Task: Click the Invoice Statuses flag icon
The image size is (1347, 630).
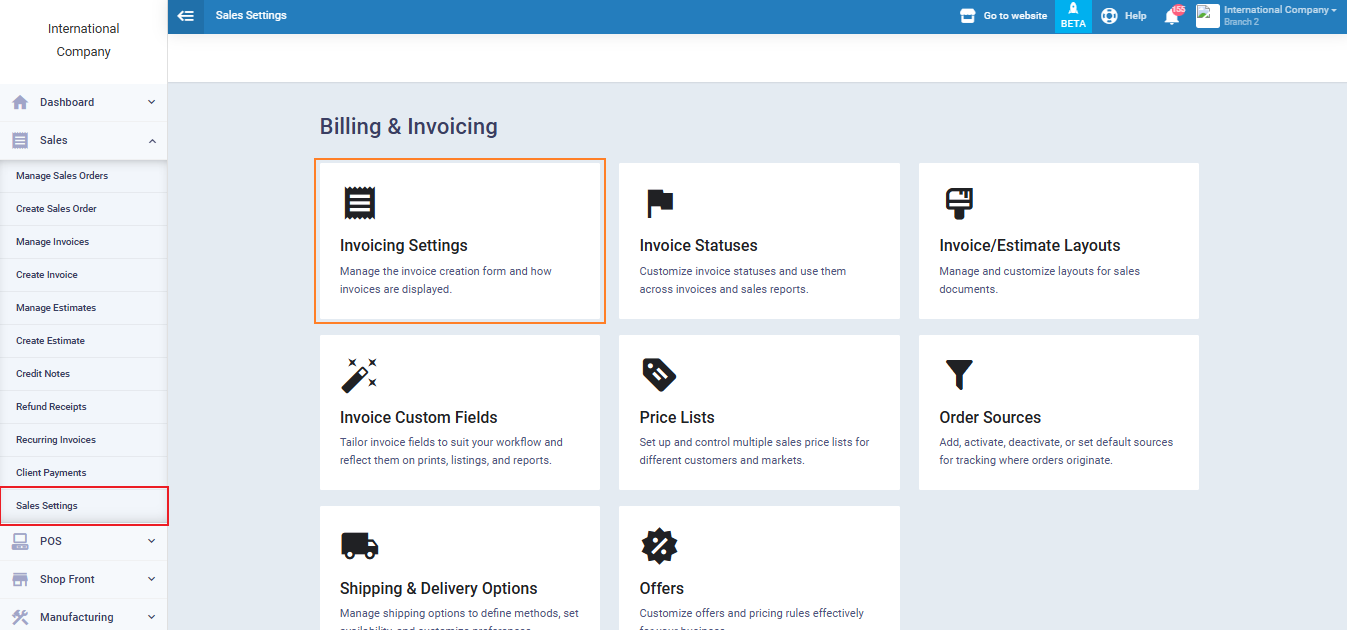Action: [659, 203]
